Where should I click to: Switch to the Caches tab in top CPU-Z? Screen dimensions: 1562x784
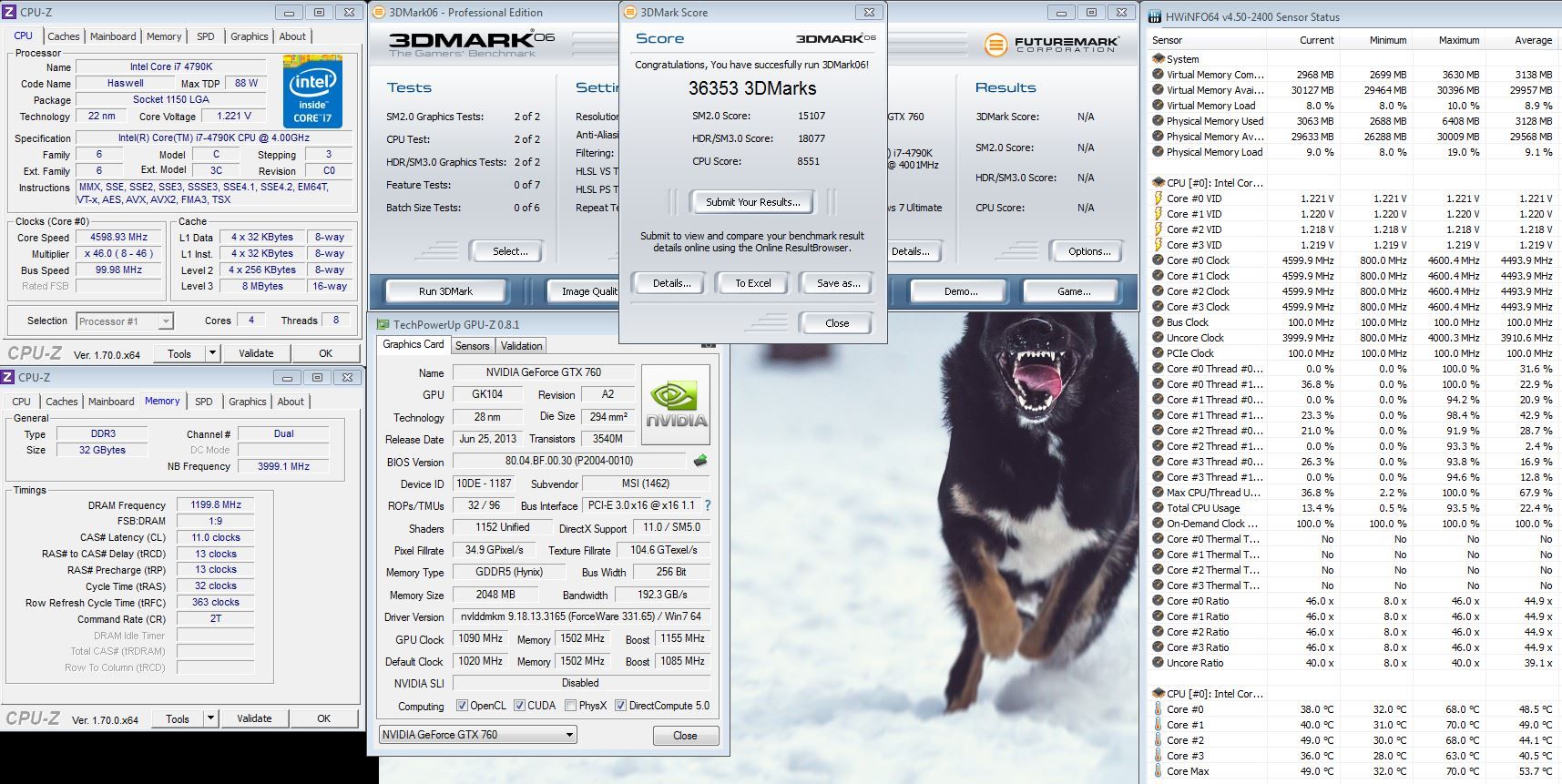point(64,36)
